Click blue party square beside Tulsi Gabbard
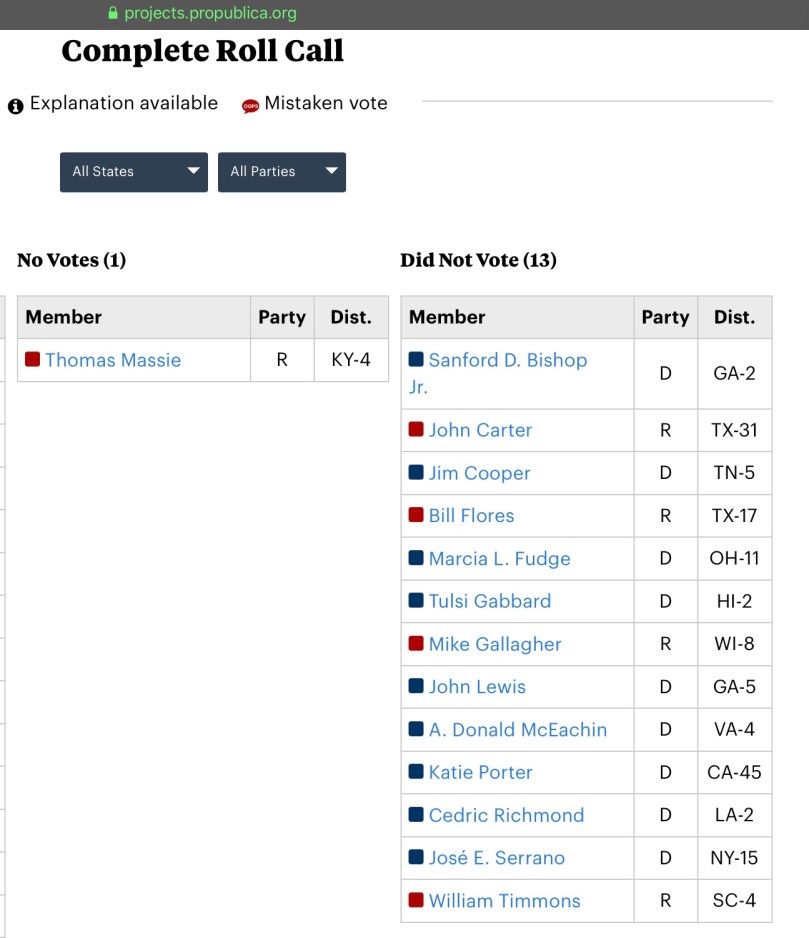The width and height of the screenshot is (809, 938). click(416, 601)
